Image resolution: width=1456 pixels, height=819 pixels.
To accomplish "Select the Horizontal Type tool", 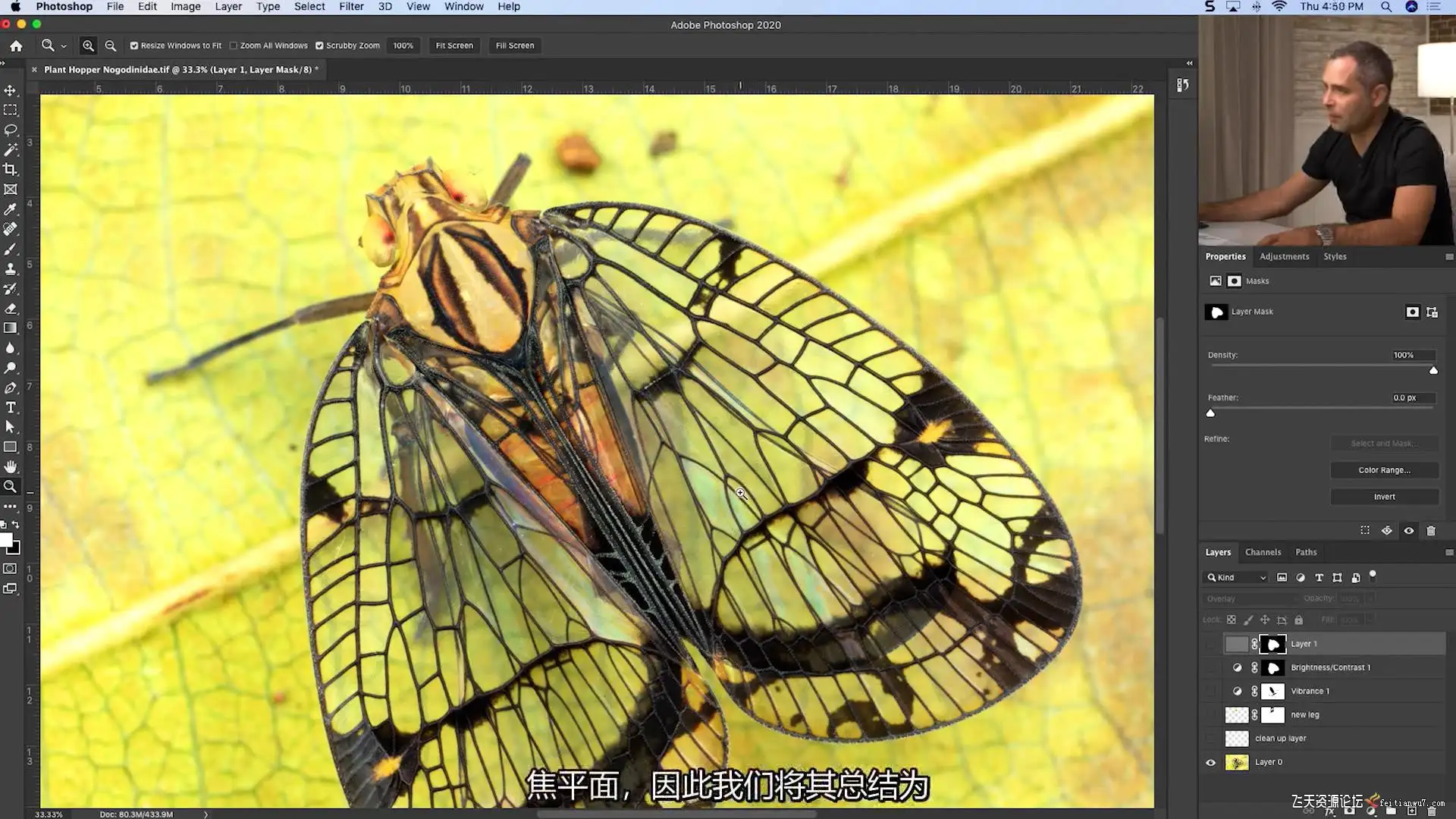I will 11,408.
